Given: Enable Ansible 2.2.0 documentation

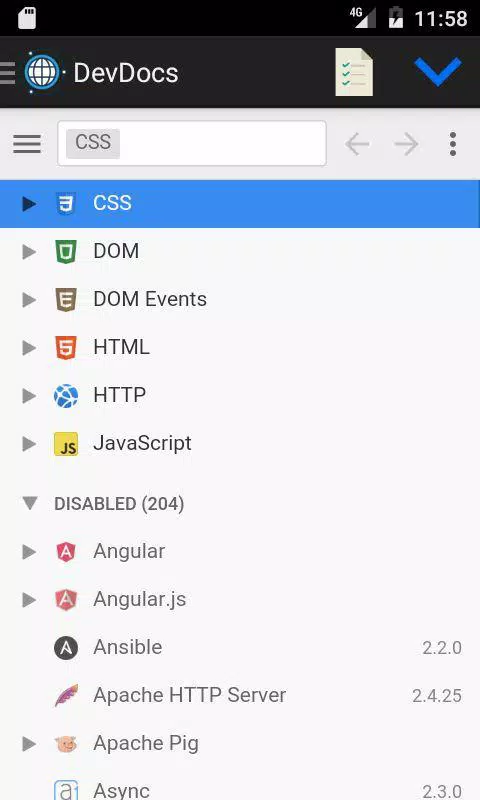Looking at the screenshot, I should tap(240, 648).
